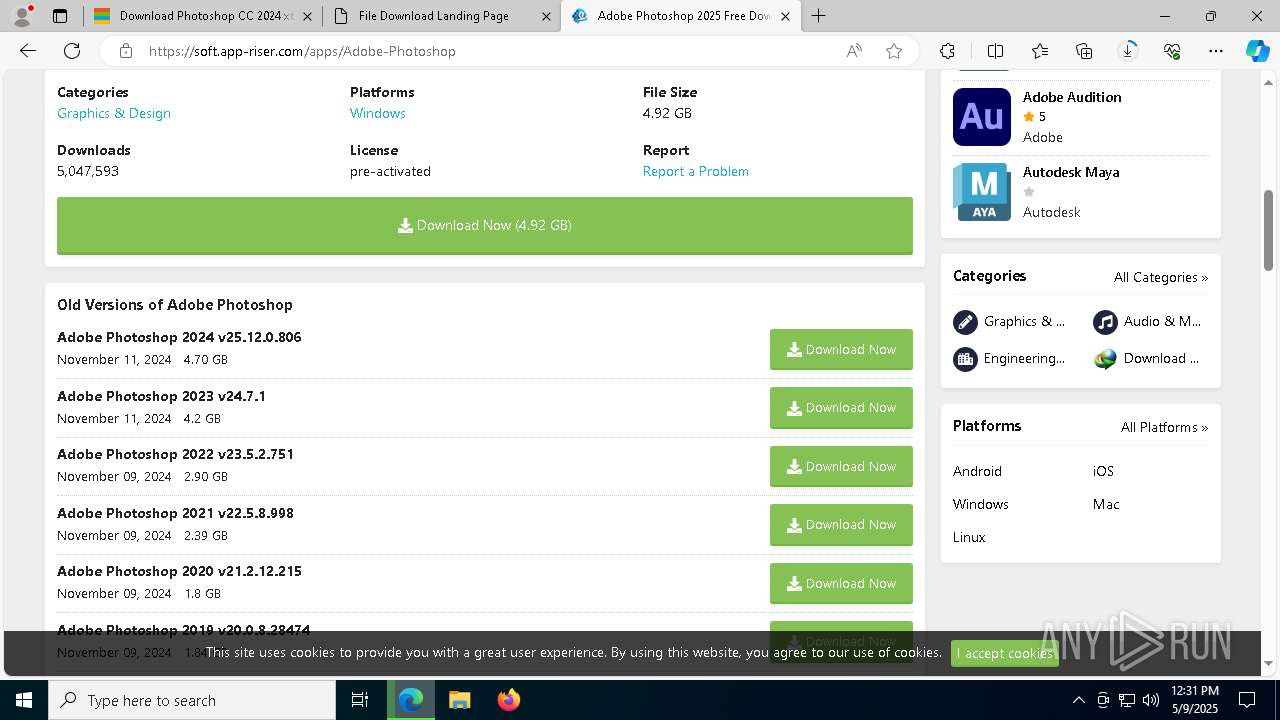Viewport: 1280px width, 720px height.
Task: Reload the page with refresh icon
Action: click(72, 51)
